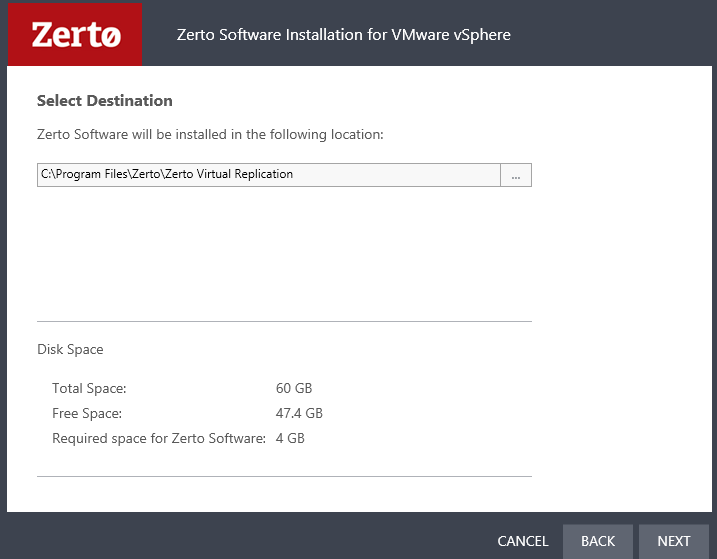This screenshot has width=717, height=559.
Task: Click the Disk Space label
Action: click(x=70, y=349)
